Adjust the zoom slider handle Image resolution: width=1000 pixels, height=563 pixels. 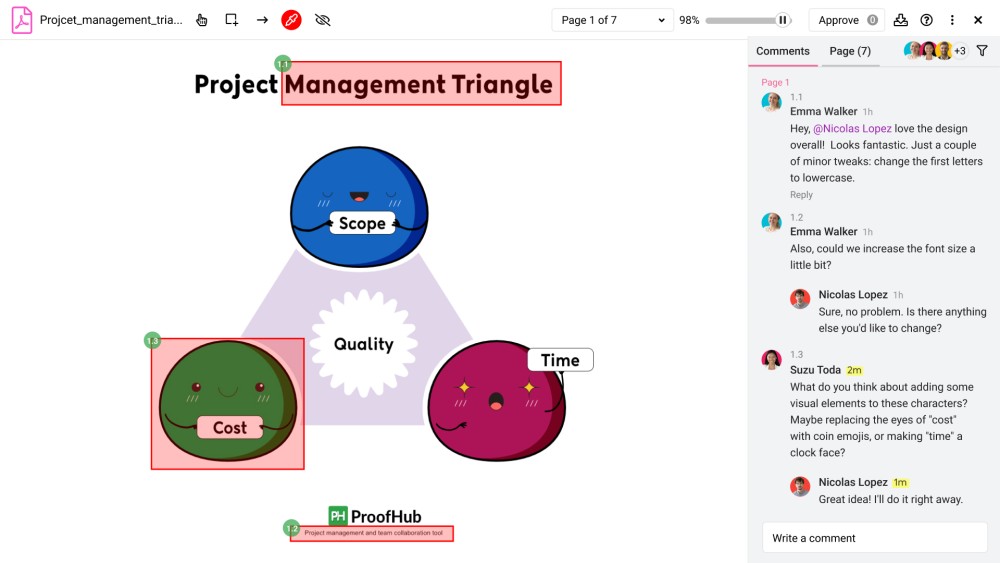coord(783,20)
